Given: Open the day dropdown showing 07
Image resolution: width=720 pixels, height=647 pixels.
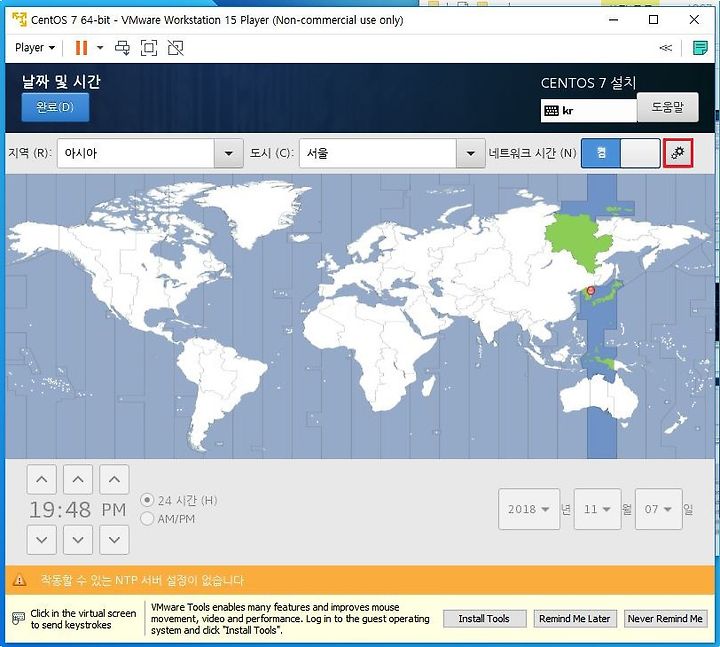Looking at the screenshot, I should click(x=658, y=509).
